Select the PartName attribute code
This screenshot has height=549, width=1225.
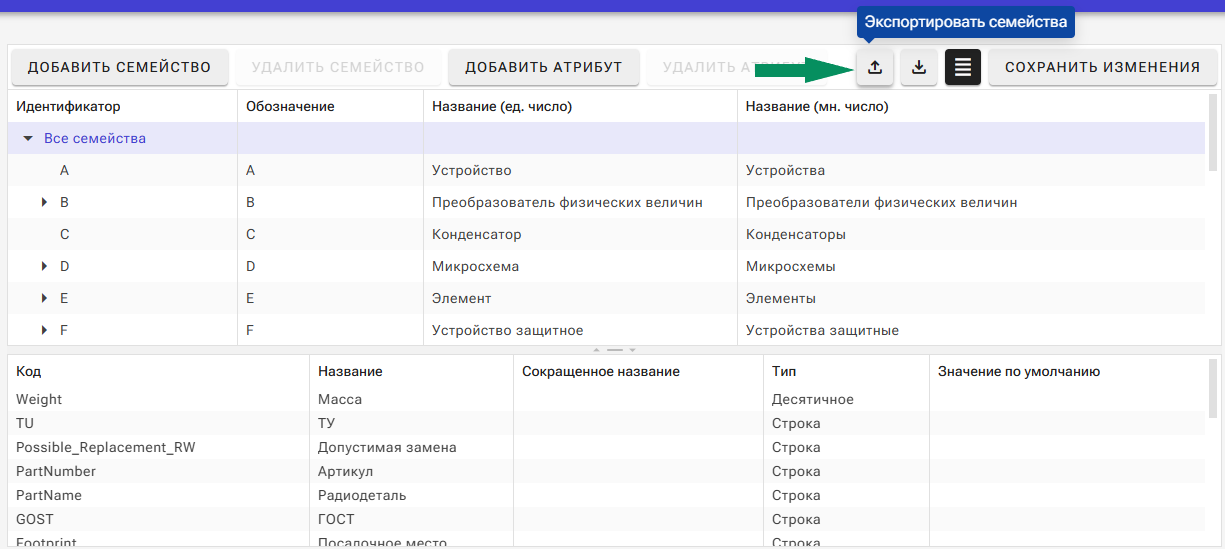[49, 496]
